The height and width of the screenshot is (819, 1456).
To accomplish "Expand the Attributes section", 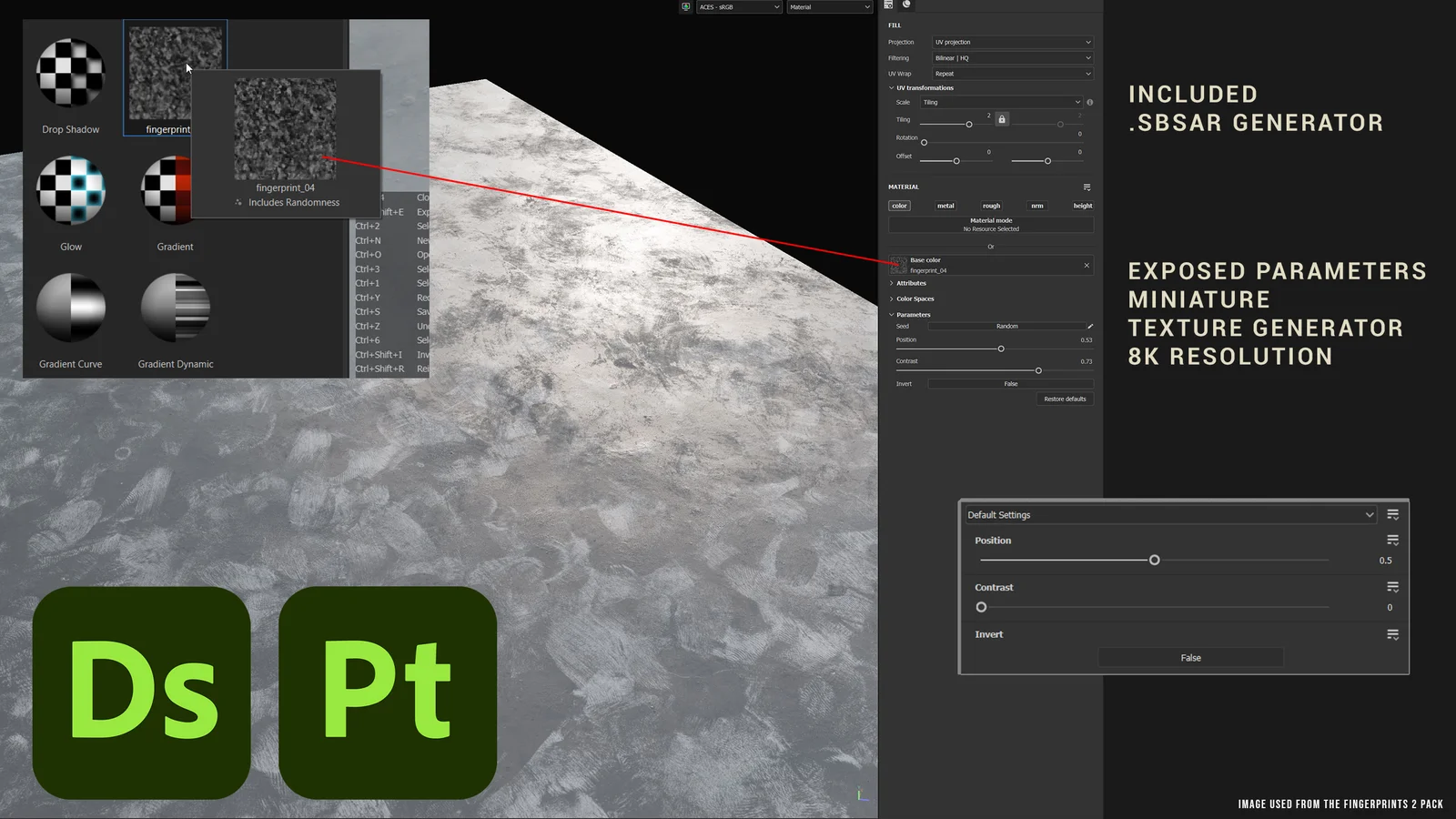I will coord(910,283).
